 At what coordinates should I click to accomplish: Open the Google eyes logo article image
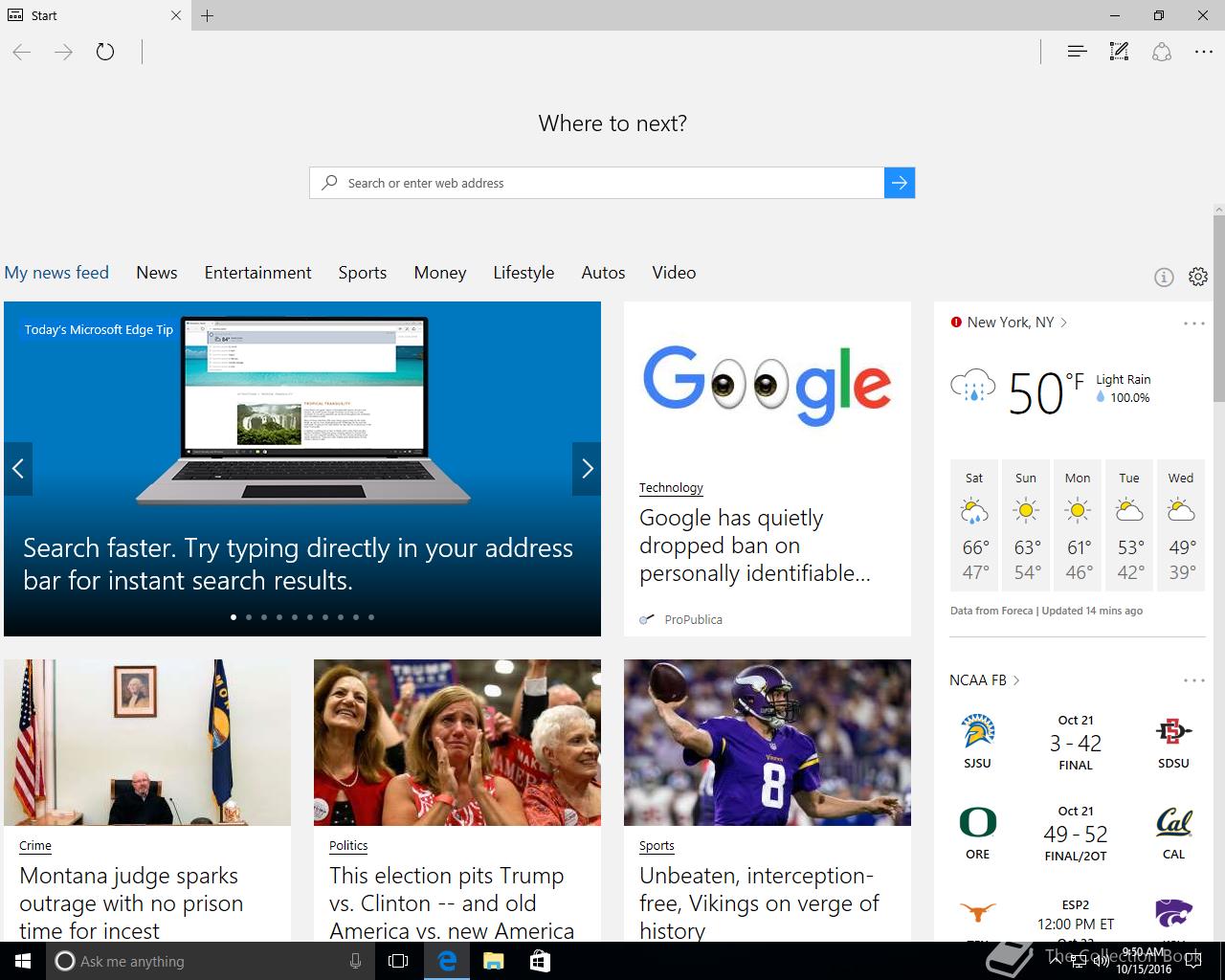768,385
